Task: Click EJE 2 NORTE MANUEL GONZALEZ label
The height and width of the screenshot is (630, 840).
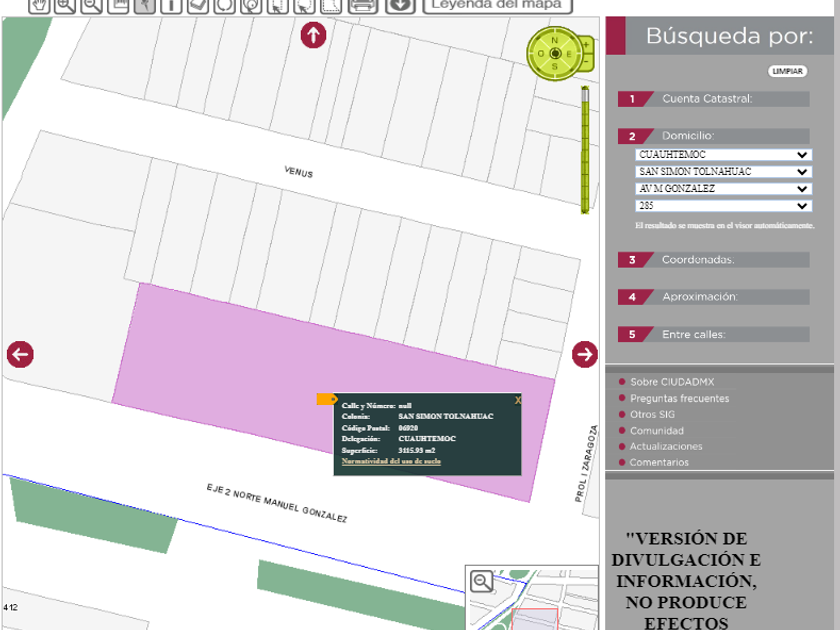Action: [277, 503]
